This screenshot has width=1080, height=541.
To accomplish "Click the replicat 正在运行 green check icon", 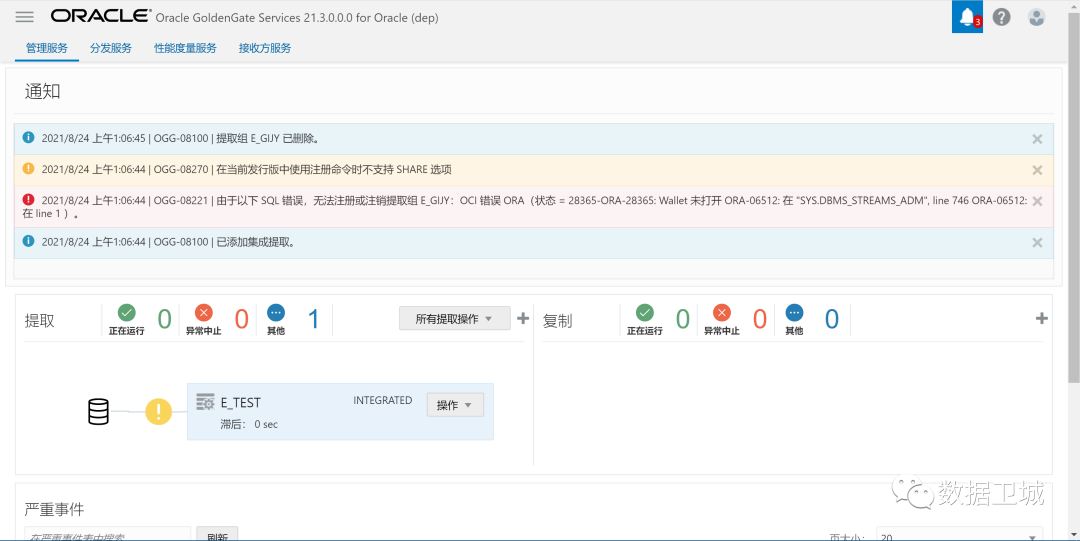I will point(645,314).
